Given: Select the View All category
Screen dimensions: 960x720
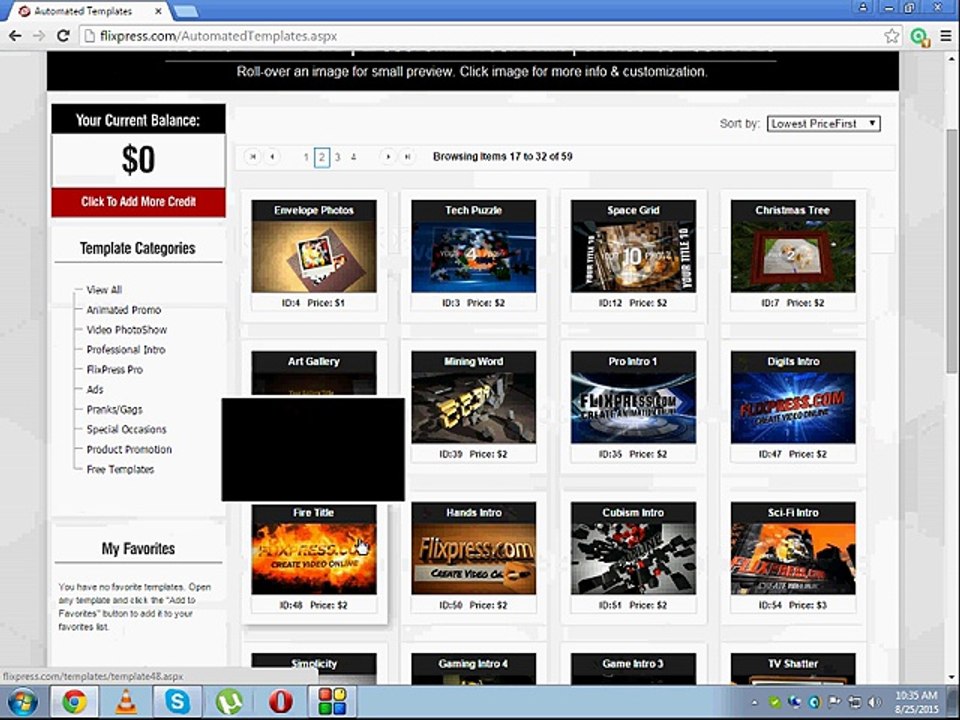Looking at the screenshot, I should click(104, 290).
